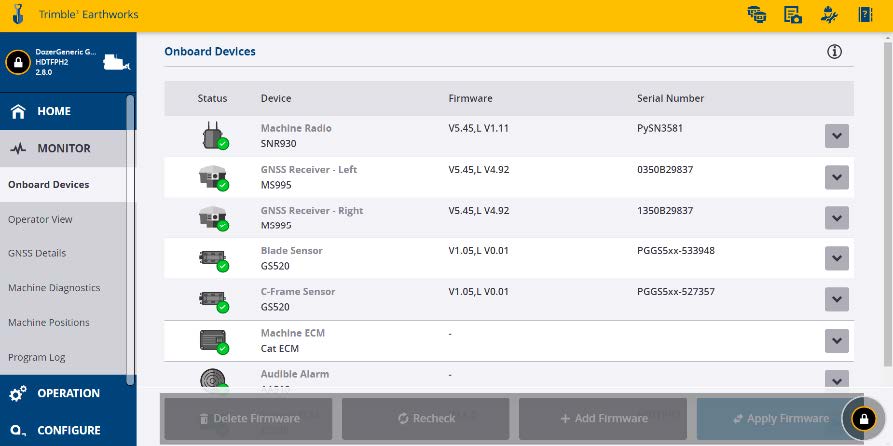
Task: Expand the Audible Alarm row
Action: point(837,380)
